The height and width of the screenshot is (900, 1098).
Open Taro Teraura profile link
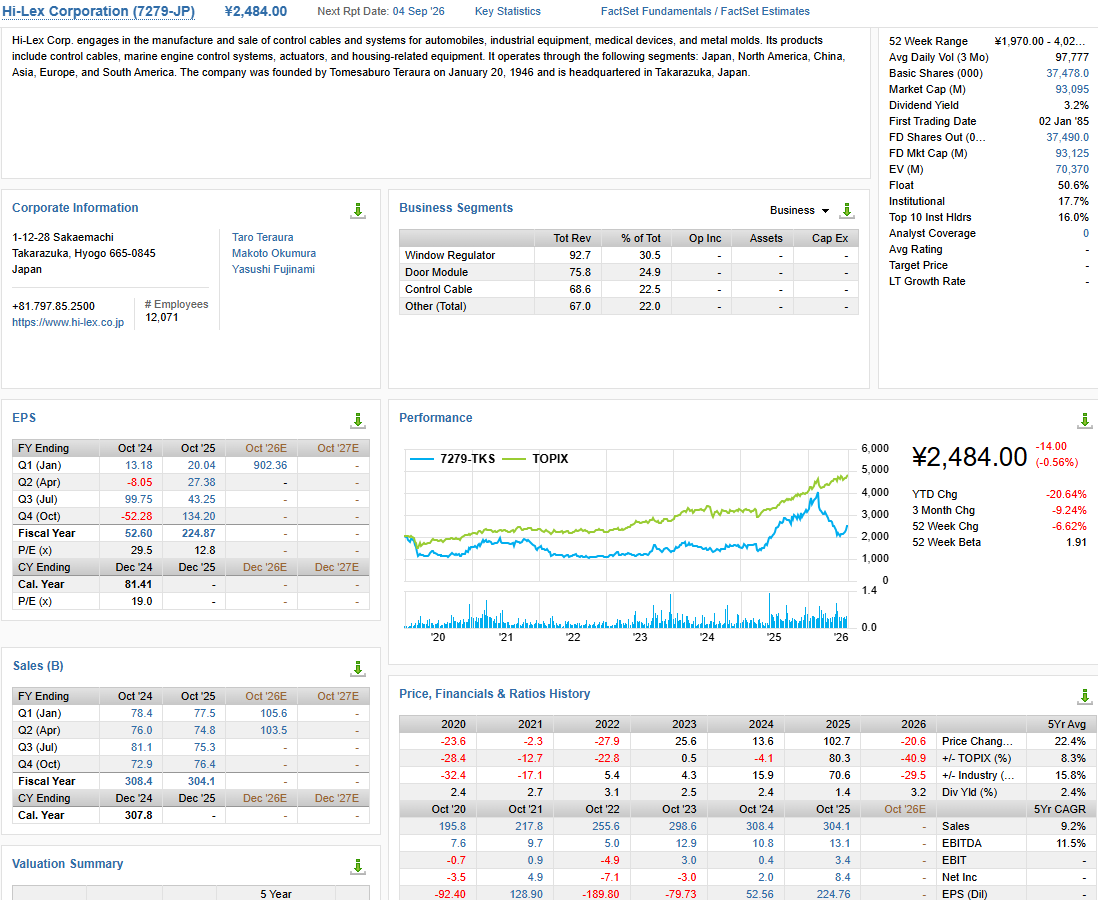pos(263,237)
